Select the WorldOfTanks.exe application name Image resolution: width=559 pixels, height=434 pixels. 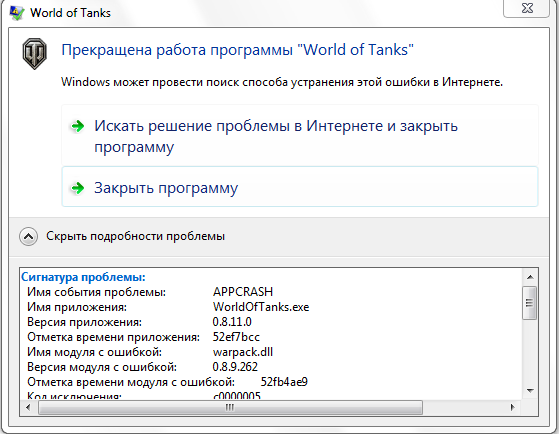pos(261,307)
